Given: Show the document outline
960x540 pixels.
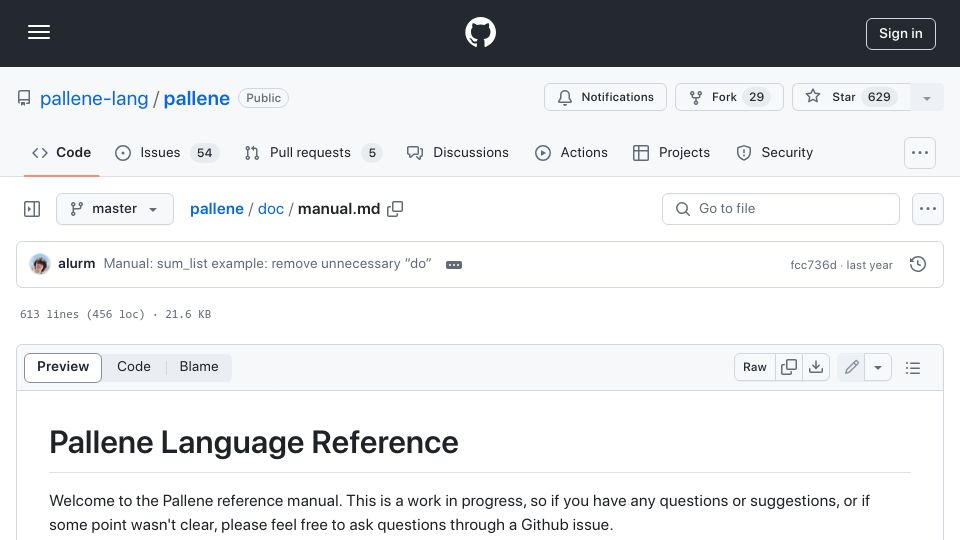Looking at the screenshot, I should click(913, 367).
